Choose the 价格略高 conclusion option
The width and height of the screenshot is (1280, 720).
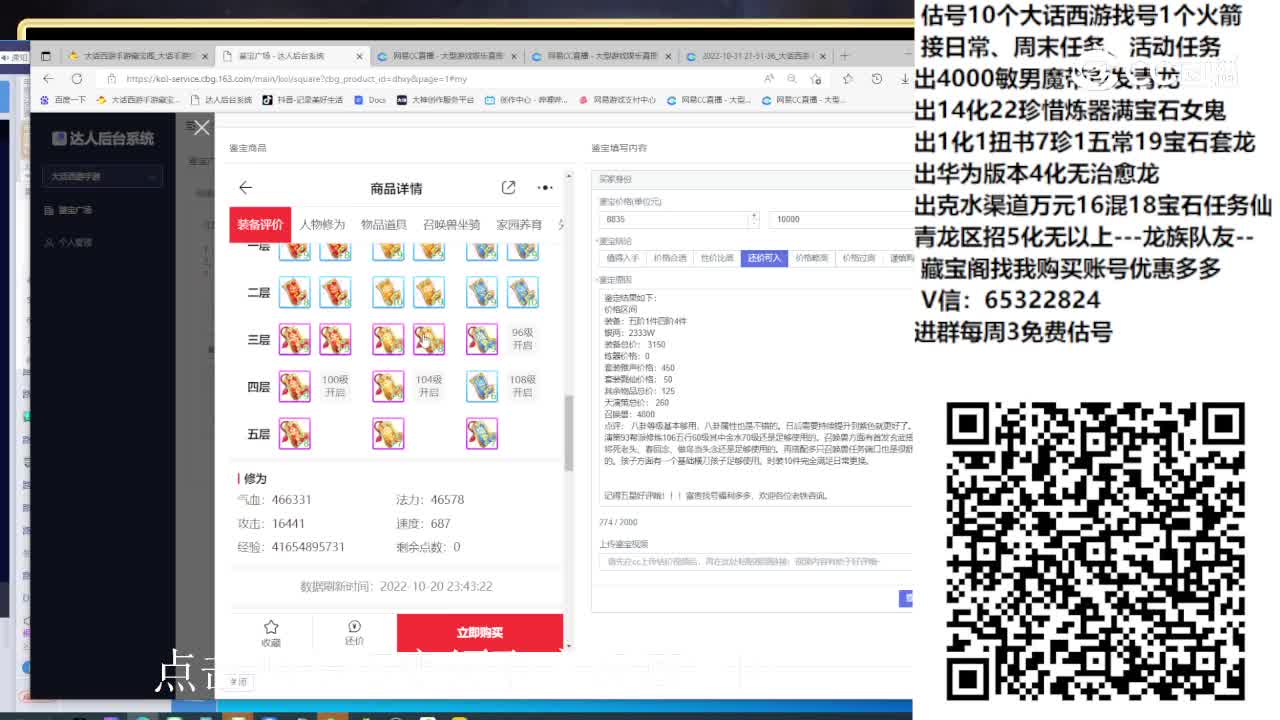tap(811, 258)
